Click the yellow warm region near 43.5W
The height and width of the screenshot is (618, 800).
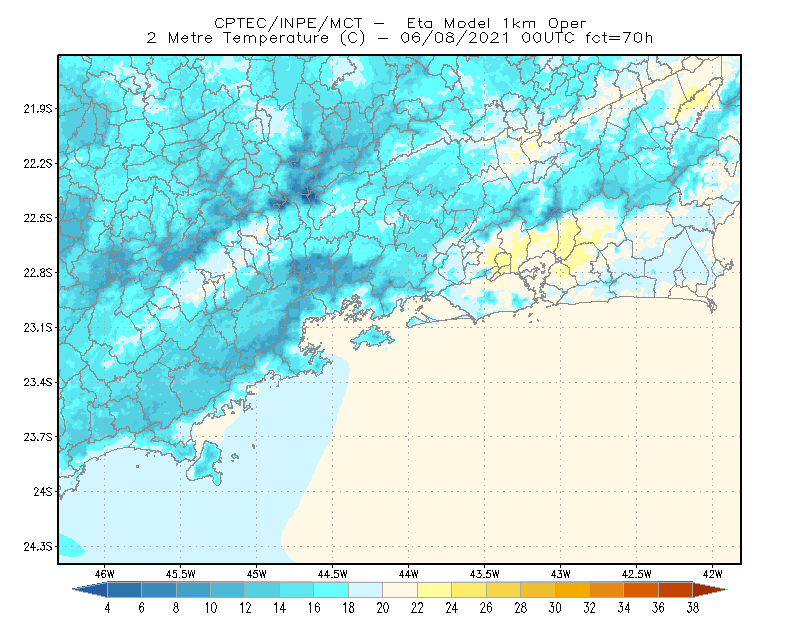pyautogui.click(x=499, y=260)
